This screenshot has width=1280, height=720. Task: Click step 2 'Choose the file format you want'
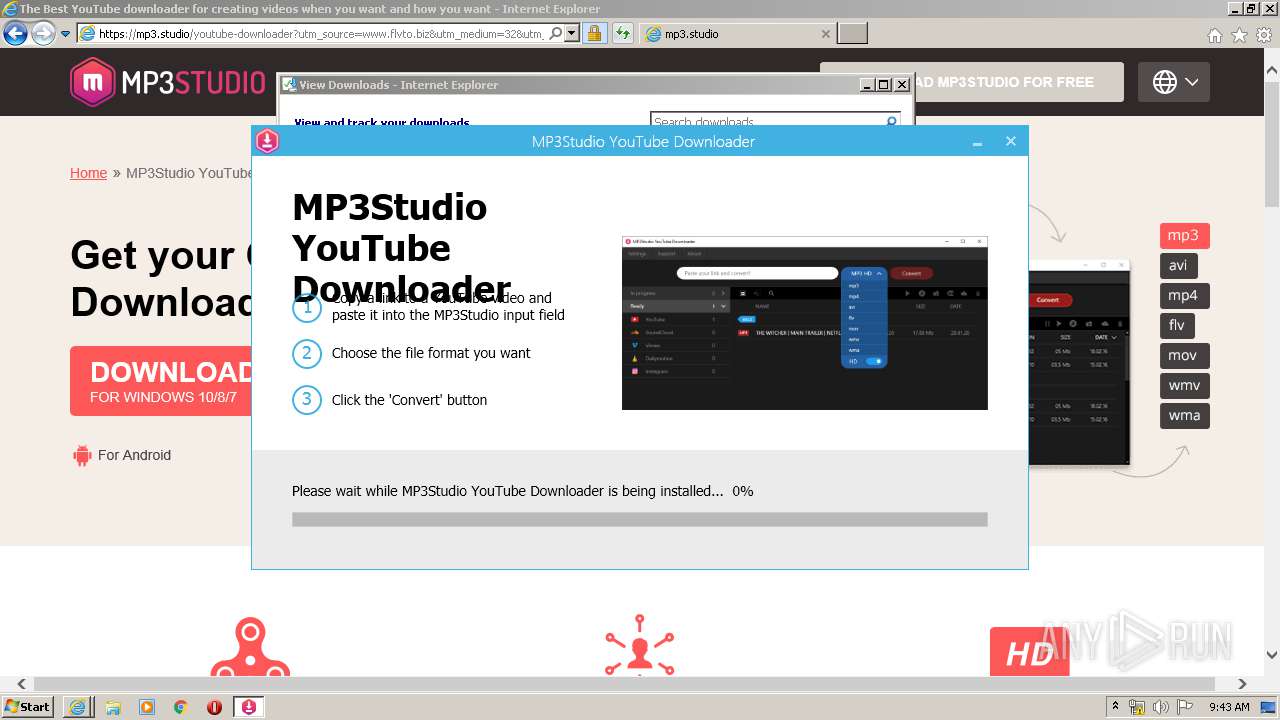click(x=431, y=353)
